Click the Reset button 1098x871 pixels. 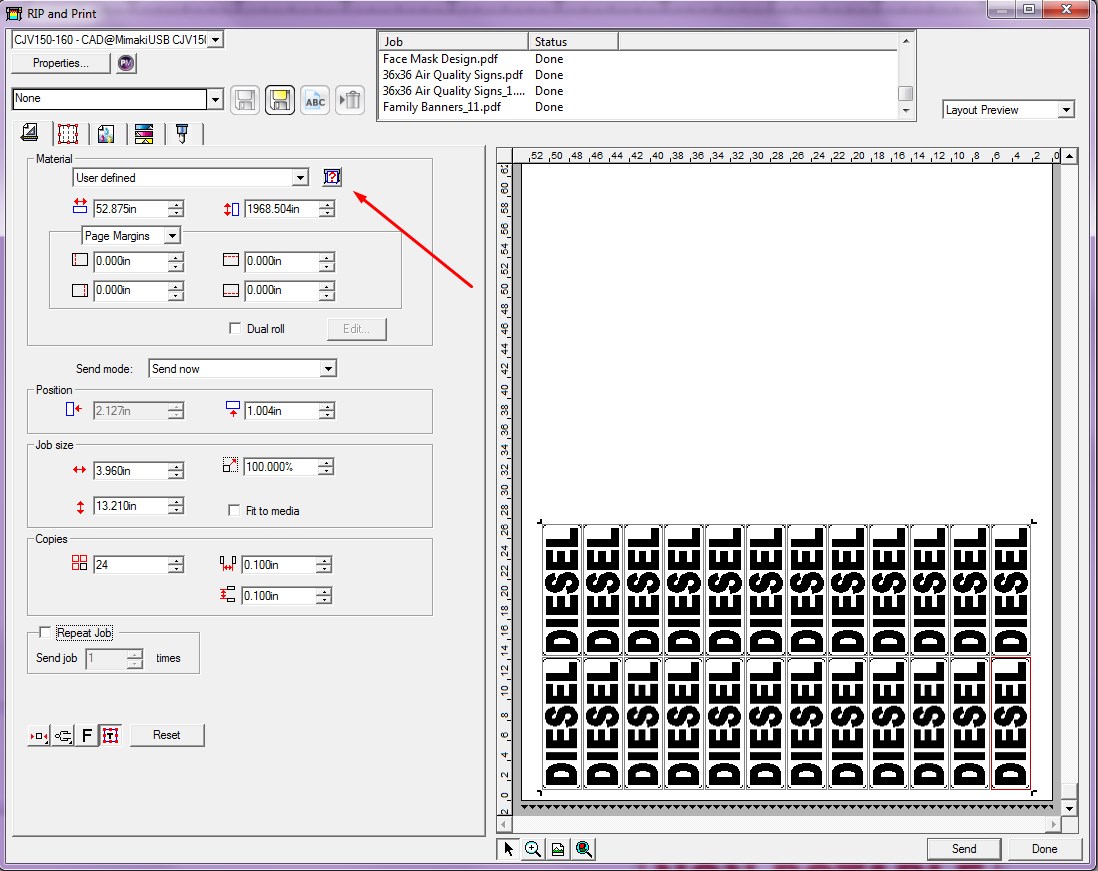[167, 735]
